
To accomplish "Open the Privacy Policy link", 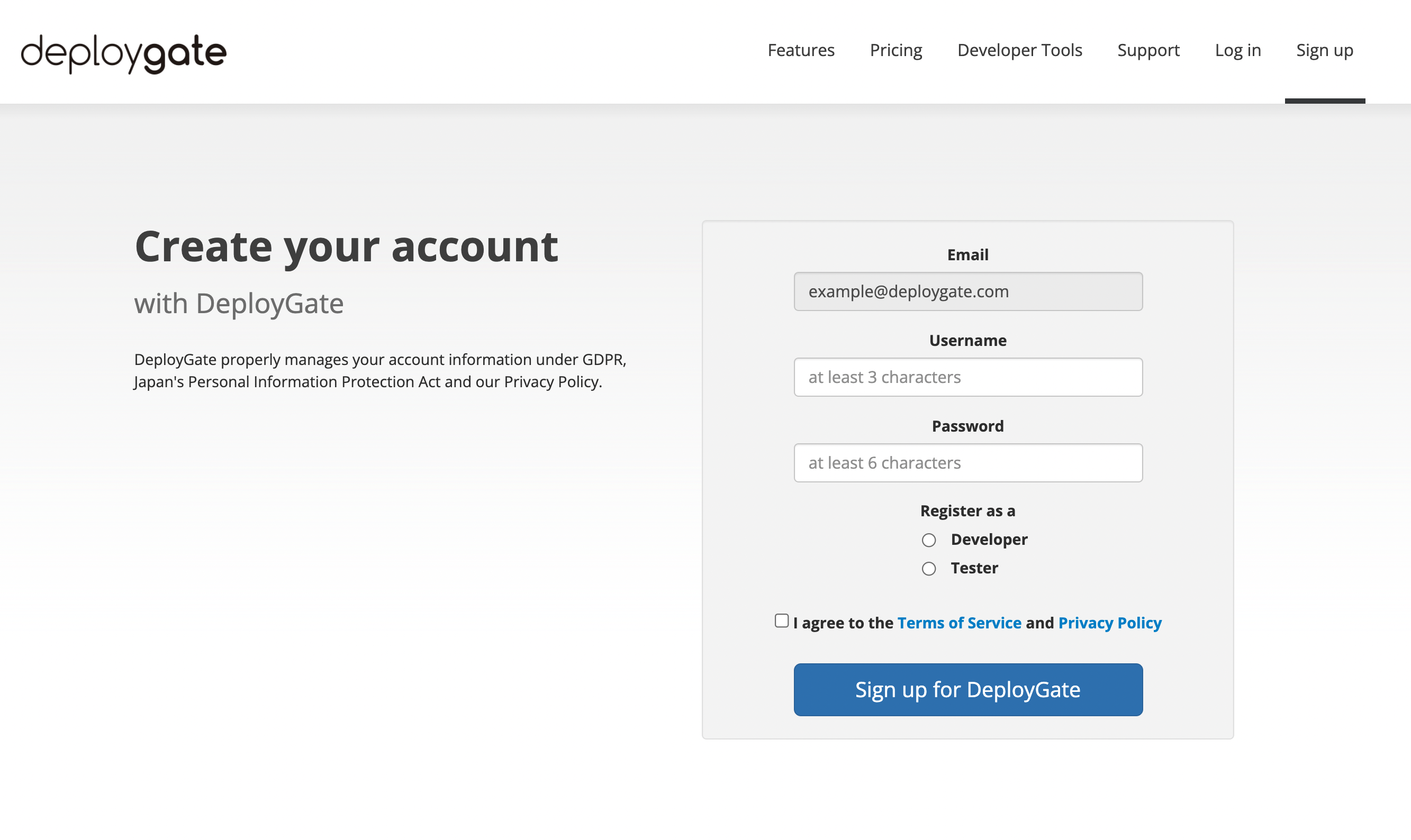I will tap(1109, 623).
